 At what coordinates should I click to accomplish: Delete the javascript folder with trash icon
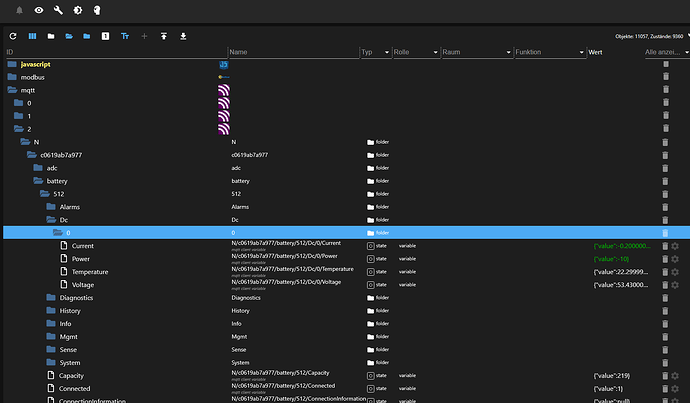(666, 64)
